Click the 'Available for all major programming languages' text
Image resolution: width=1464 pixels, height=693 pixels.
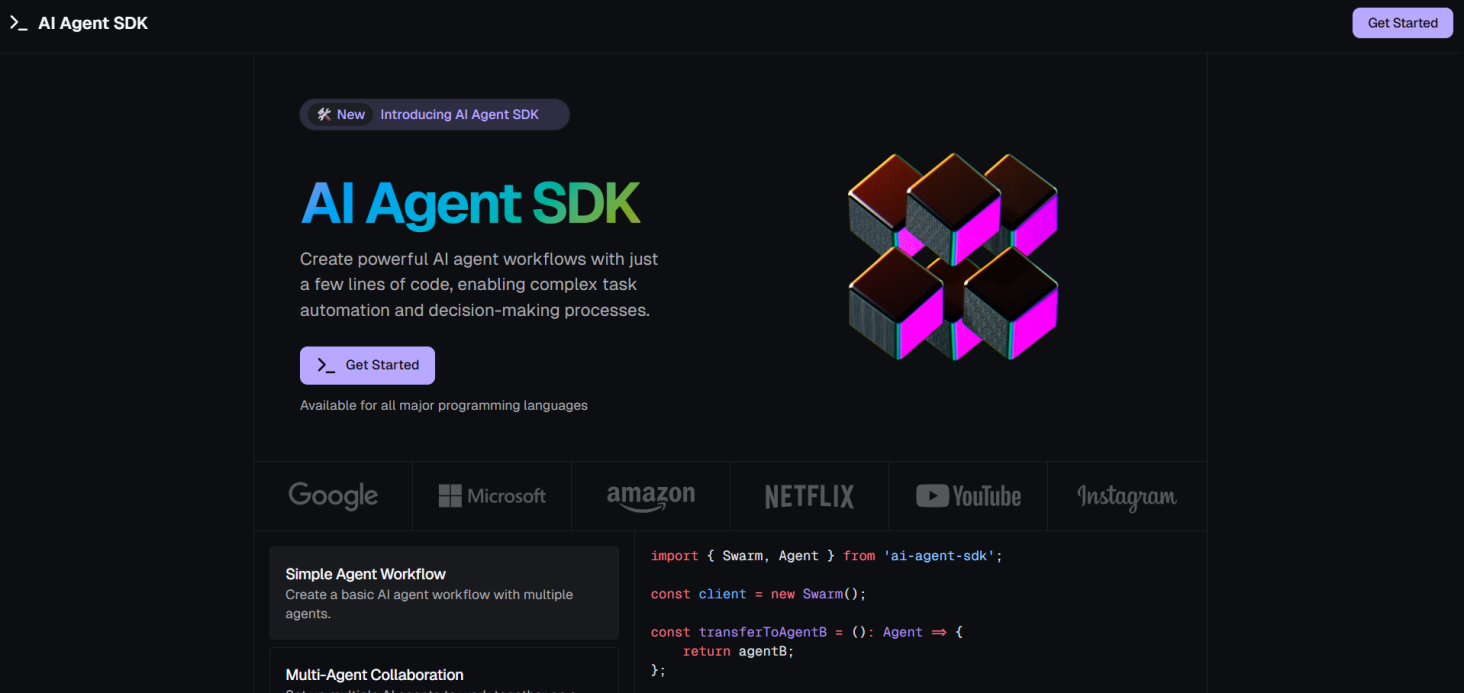coord(444,405)
